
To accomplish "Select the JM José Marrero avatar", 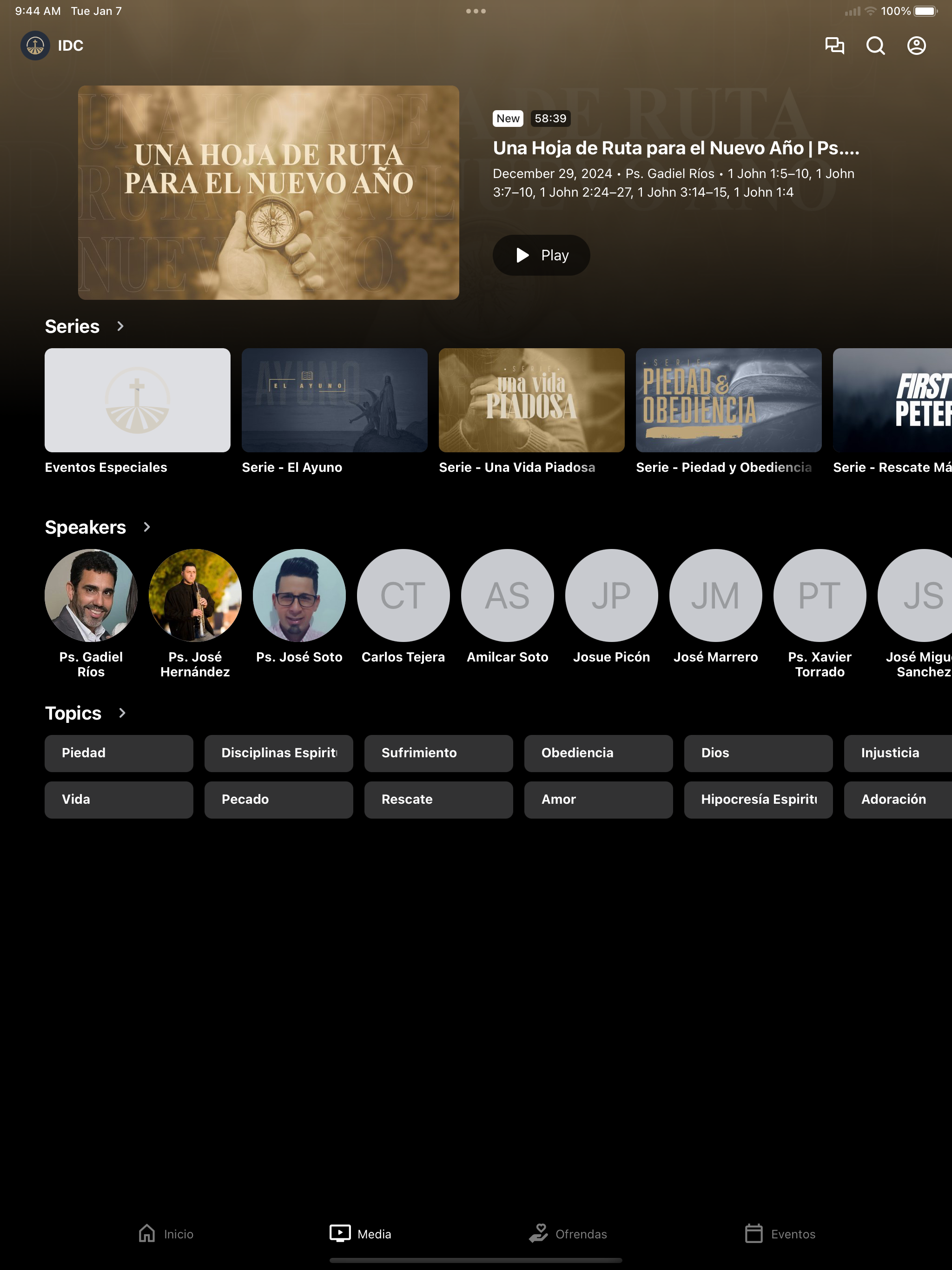I will pyautogui.click(x=716, y=595).
